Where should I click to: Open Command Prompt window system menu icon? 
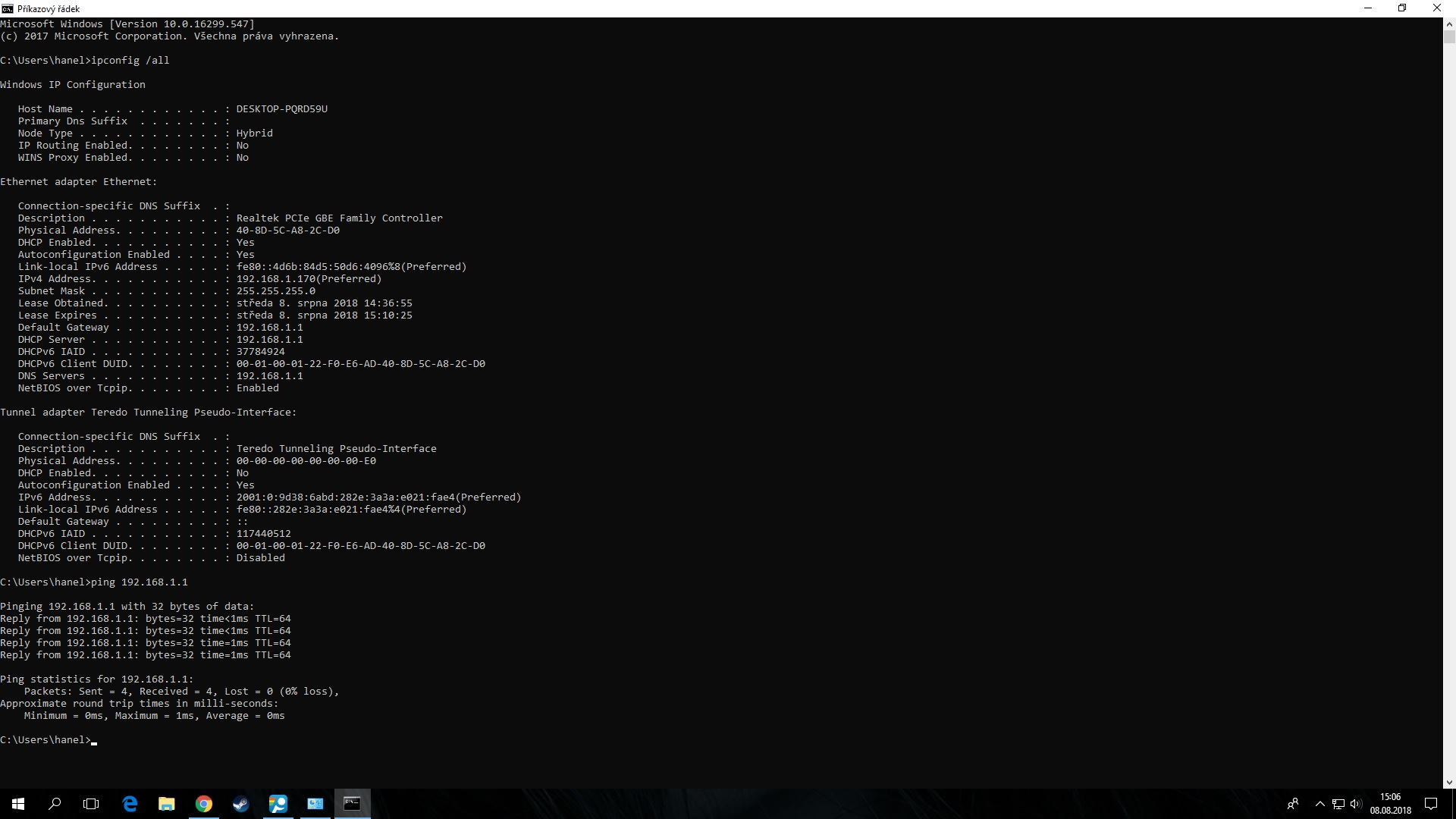[8, 8]
